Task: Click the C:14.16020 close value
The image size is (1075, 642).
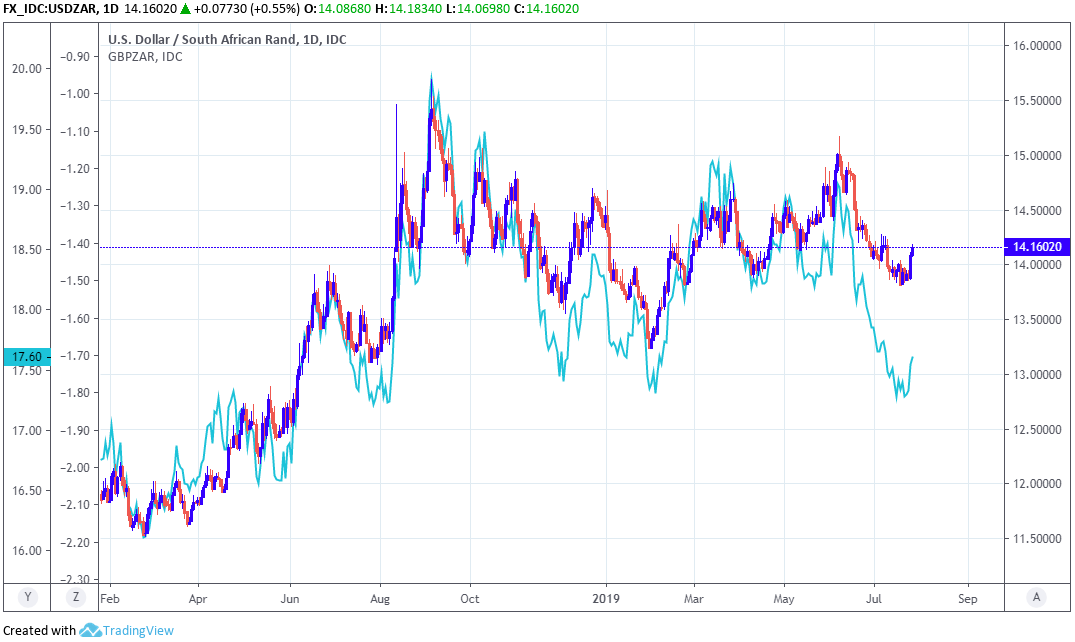Action: point(547,9)
